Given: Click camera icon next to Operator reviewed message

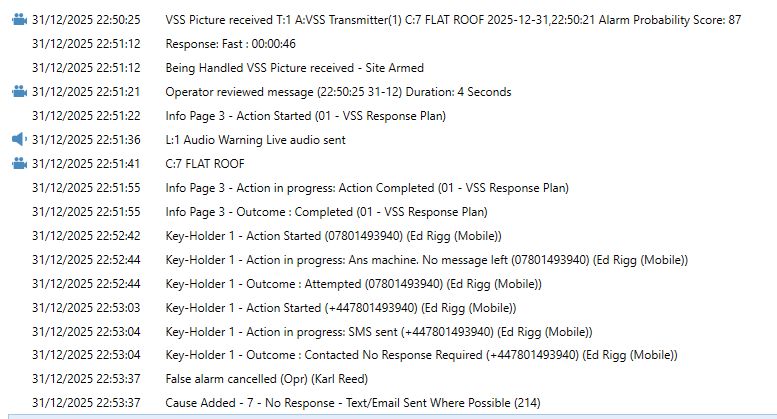Looking at the screenshot, I should pos(19,91).
